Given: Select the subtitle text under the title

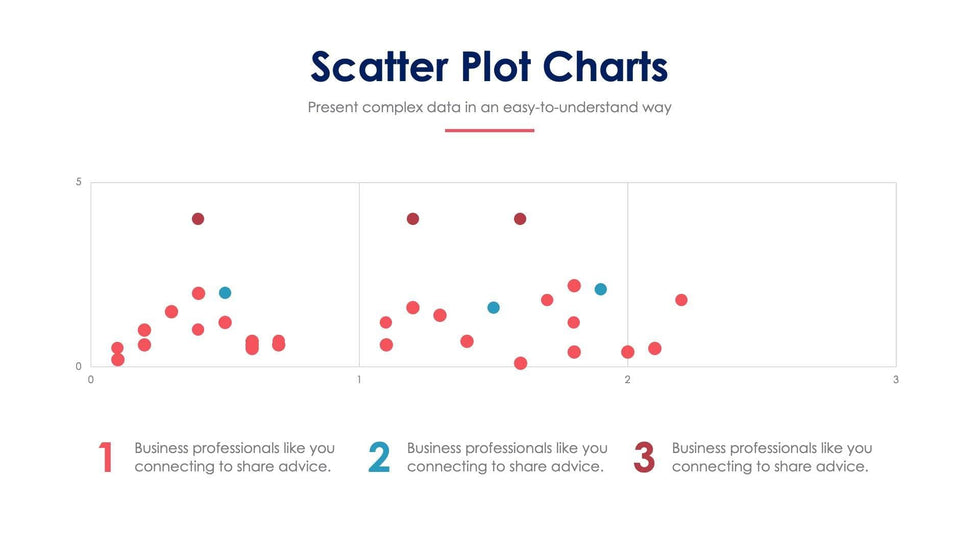Looking at the screenshot, I should pos(489,107).
